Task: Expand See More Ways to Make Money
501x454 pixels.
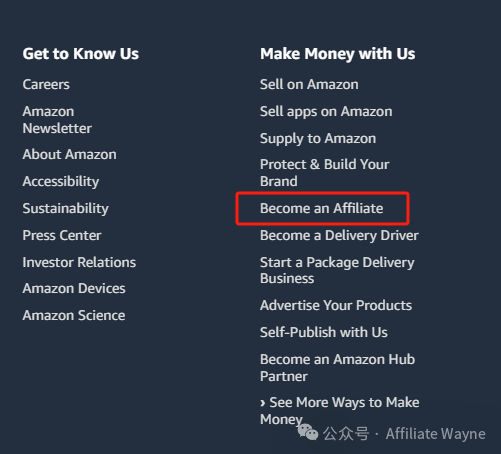Action: pyautogui.click(x=339, y=411)
